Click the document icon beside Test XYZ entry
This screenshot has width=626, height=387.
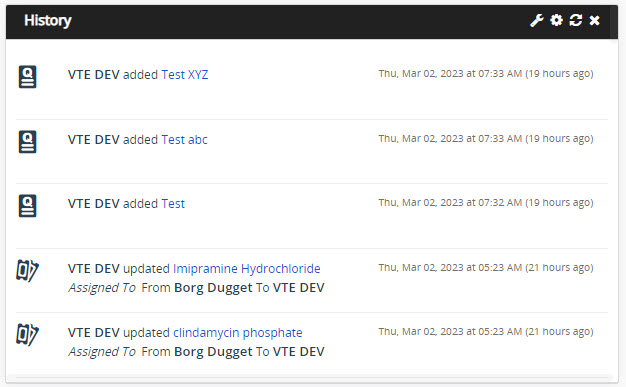(28, 76)
